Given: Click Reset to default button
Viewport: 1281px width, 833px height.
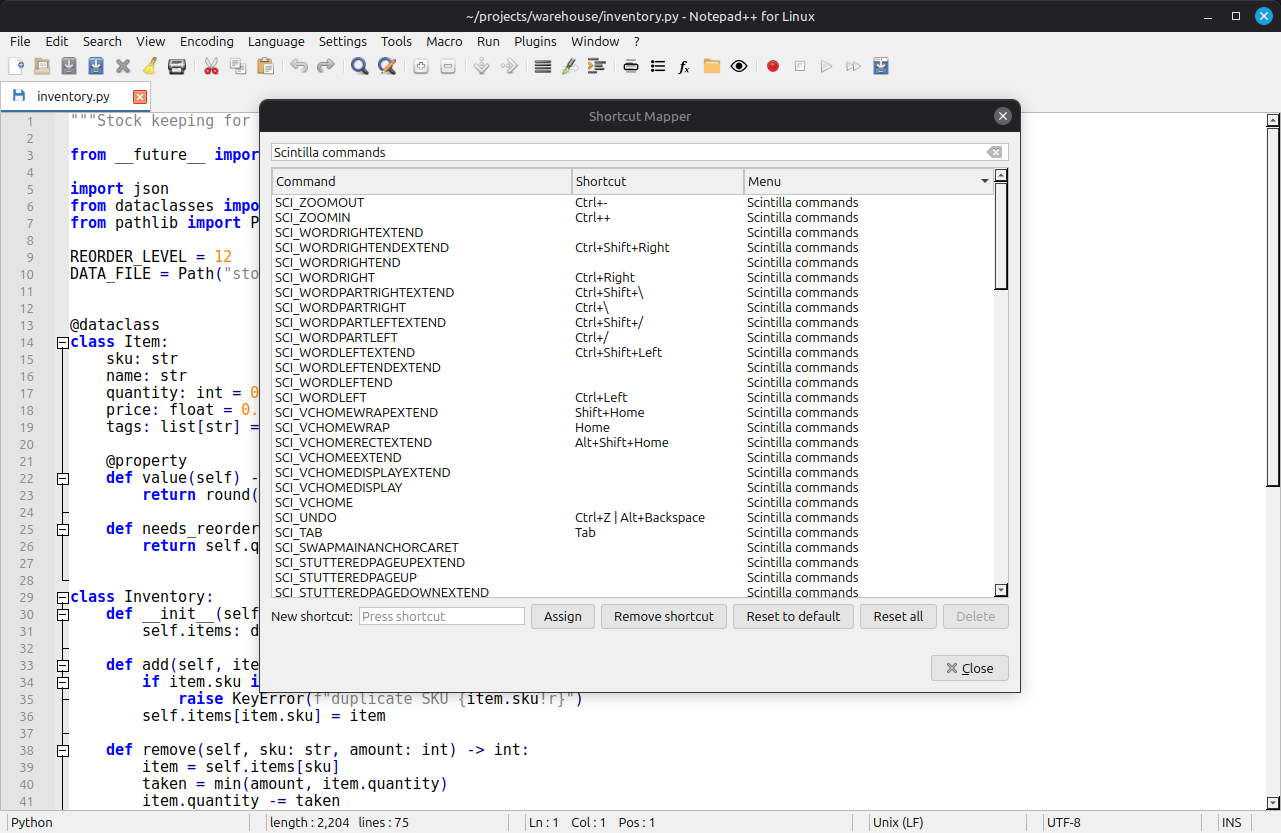Looking at the screenshot, I should [x=794, y=616].
